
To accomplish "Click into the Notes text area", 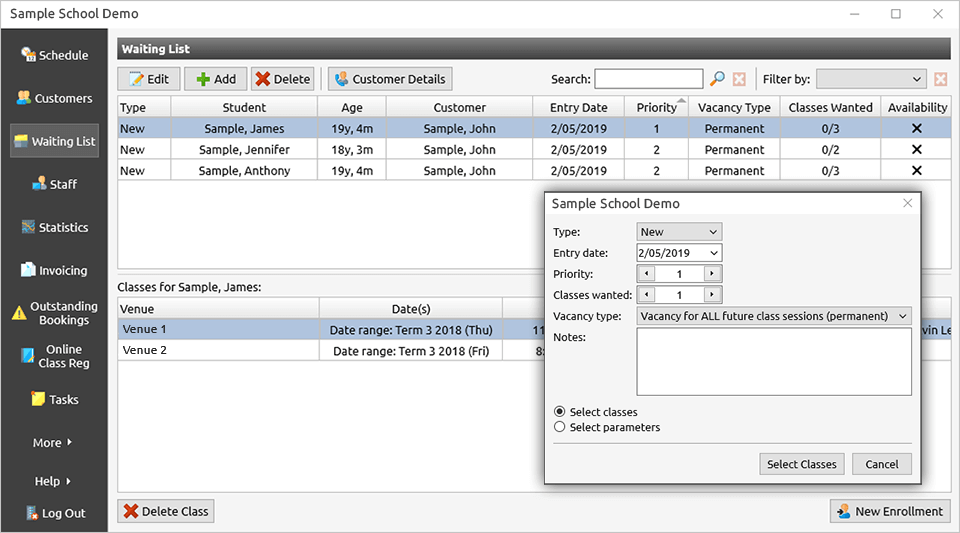I will click(x=773, y=361).
